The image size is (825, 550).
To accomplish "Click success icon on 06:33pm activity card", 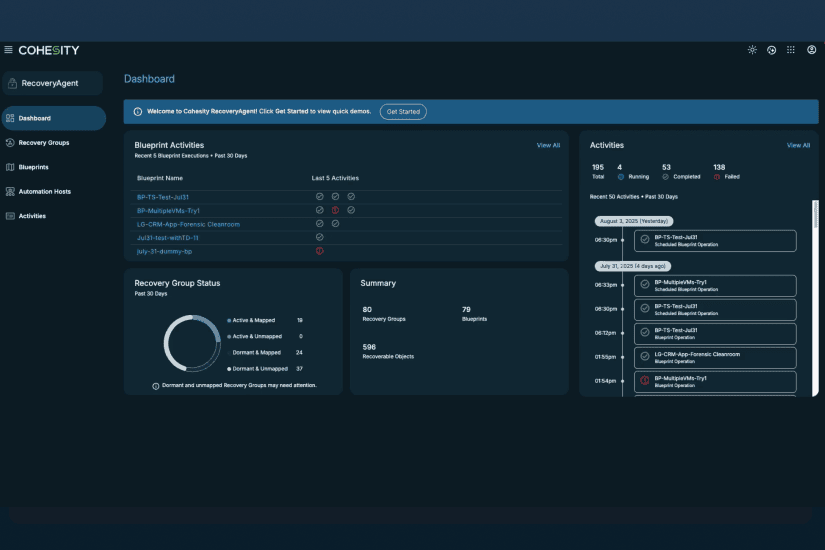I will (x=645, y=284).
